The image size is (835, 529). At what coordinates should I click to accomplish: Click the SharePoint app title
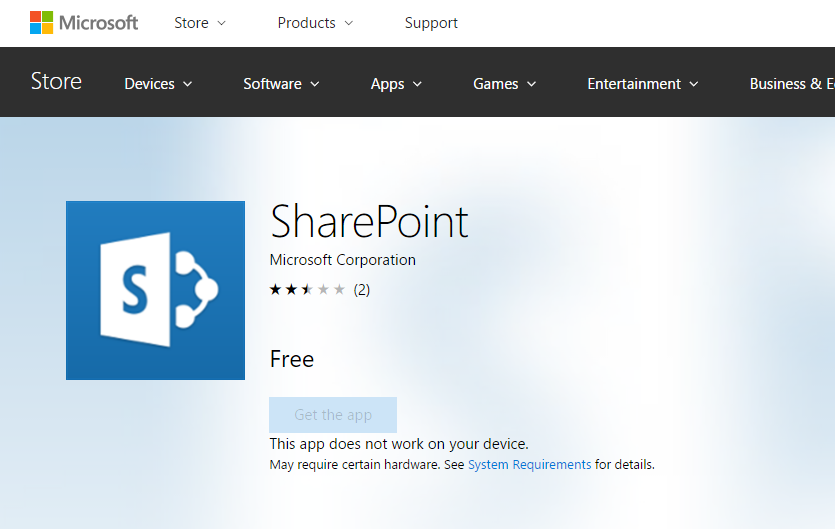click(x=369, y=222)
